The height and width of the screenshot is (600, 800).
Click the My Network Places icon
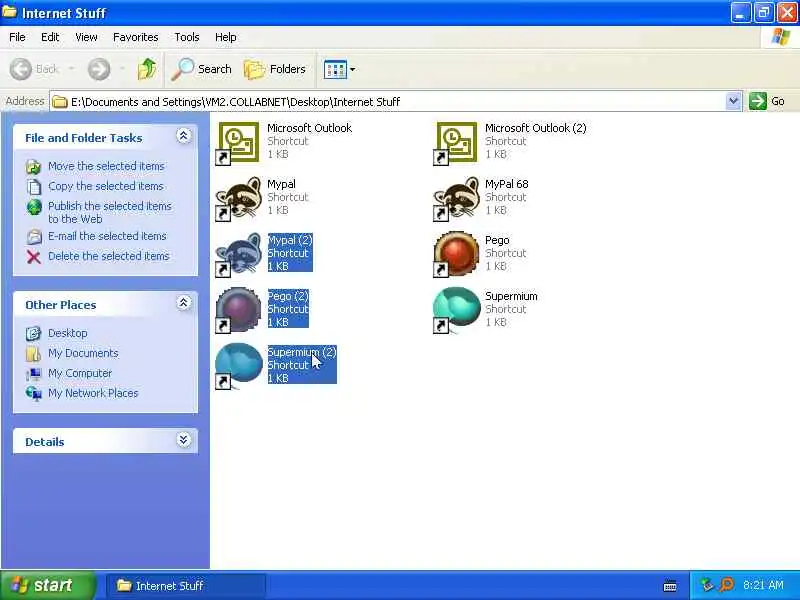[34, 393]
